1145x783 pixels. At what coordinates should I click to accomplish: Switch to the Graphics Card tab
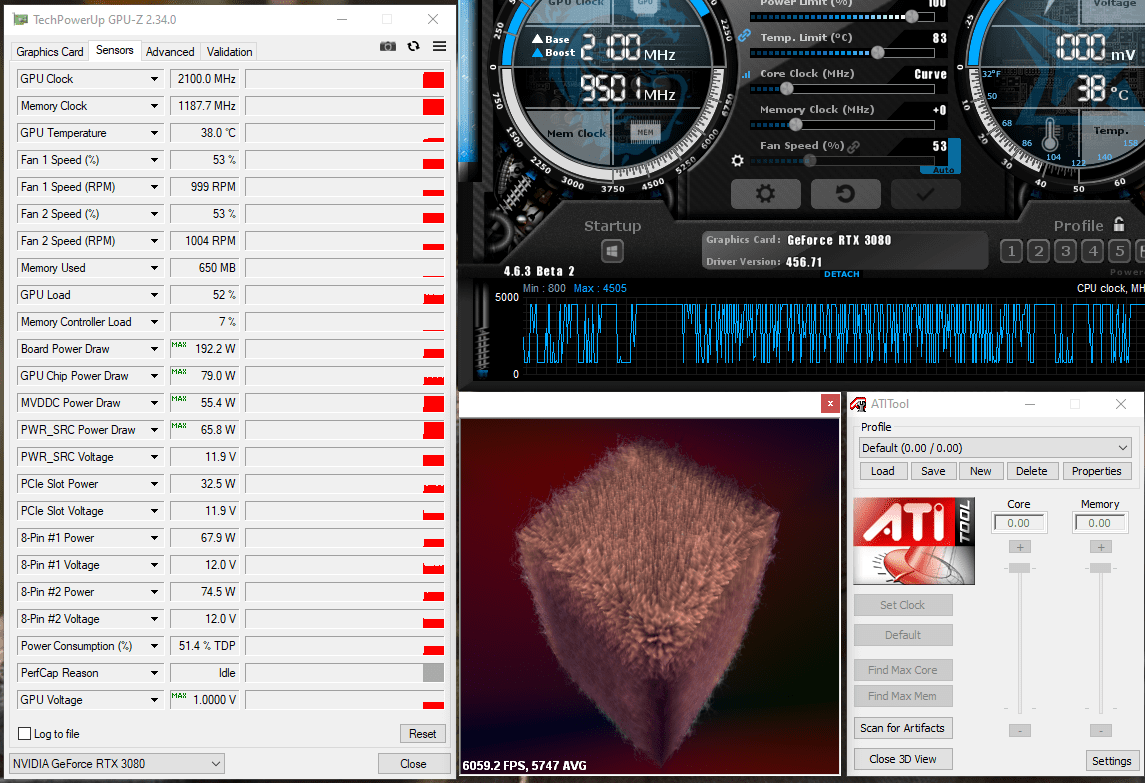[50, 52]
